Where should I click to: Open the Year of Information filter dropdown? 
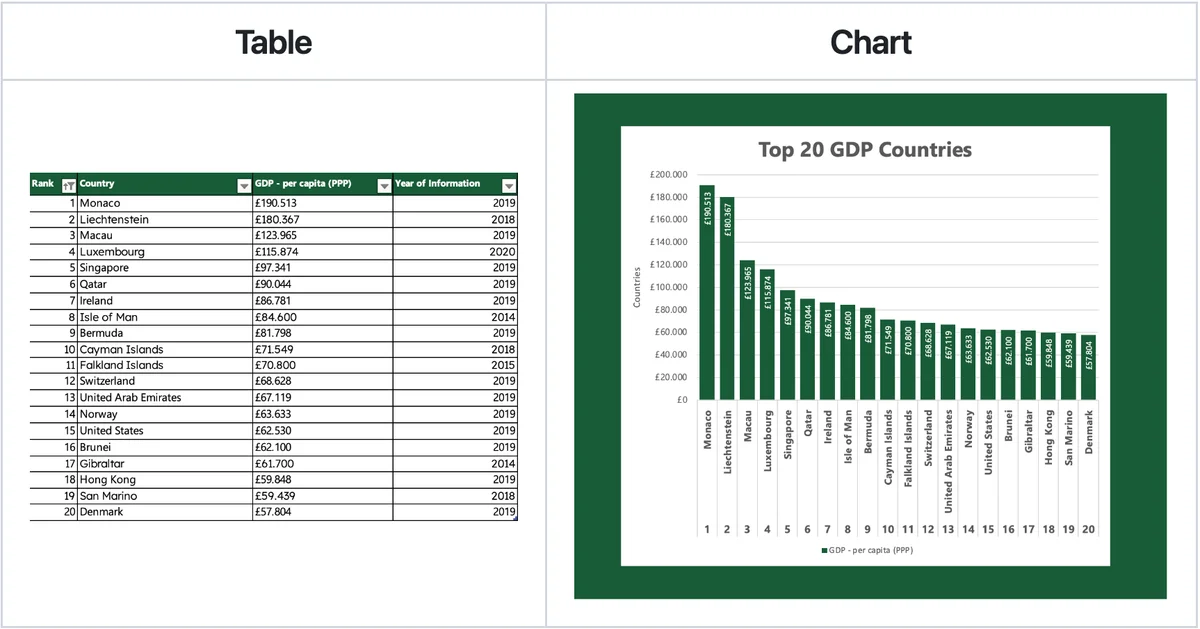click(509, 185)
